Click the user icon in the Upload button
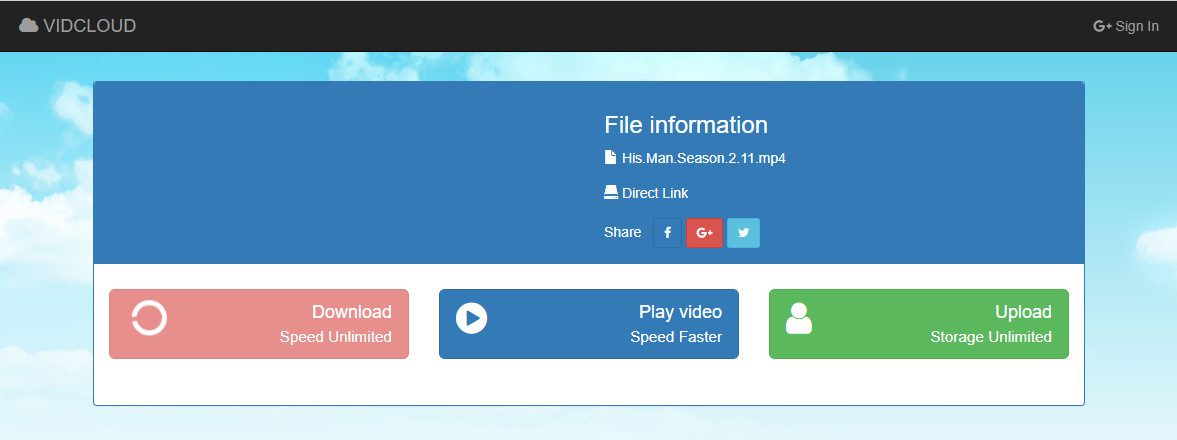 point(799,318)
